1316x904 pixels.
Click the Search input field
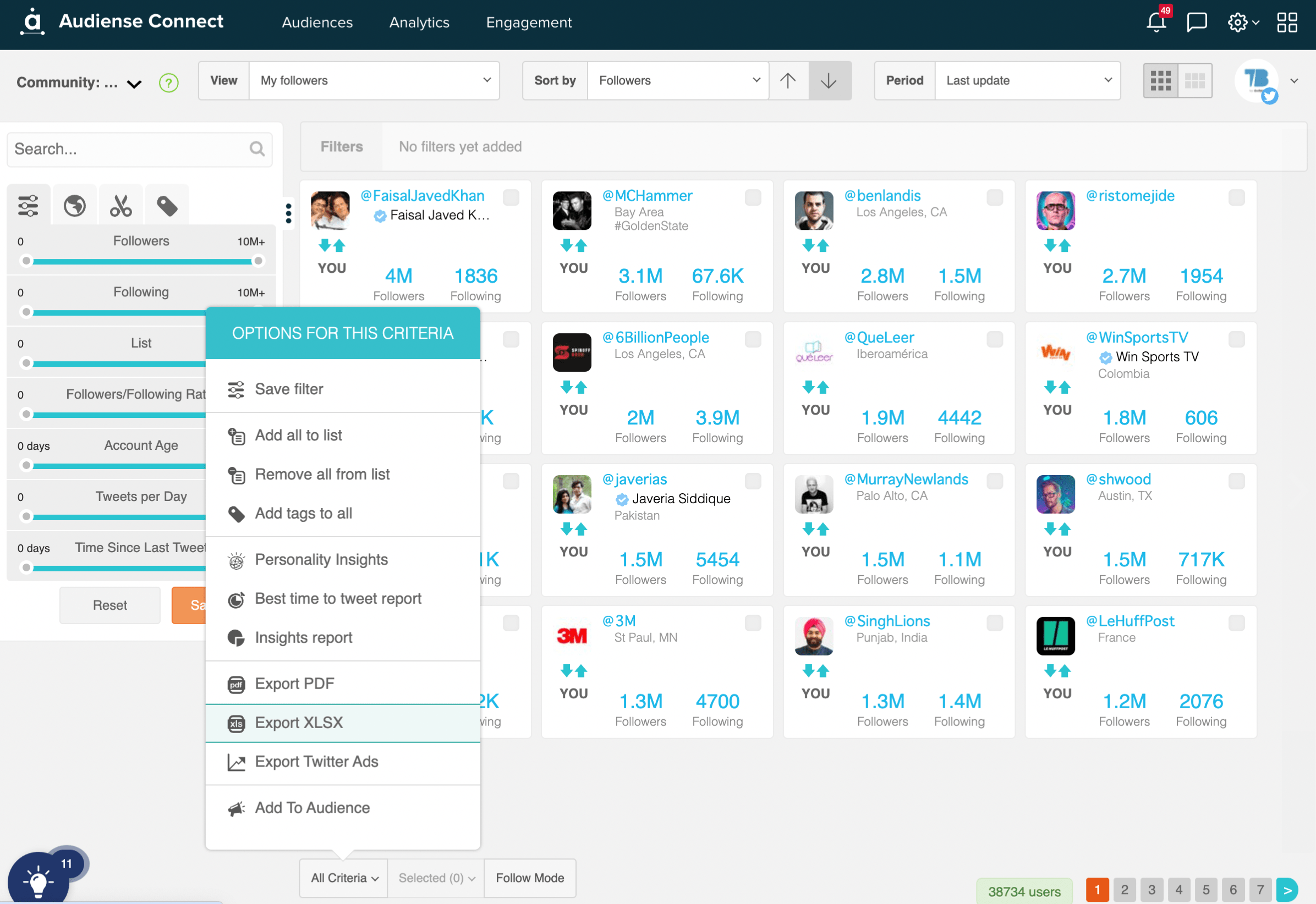point(139,149)
